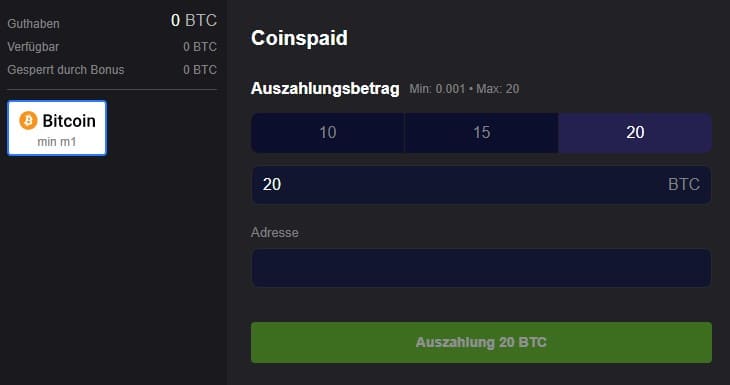Select the Bitcoin payment method card
Image resolution: width=730 pixels, height=385 pixels.
click(x=57, y=128)
